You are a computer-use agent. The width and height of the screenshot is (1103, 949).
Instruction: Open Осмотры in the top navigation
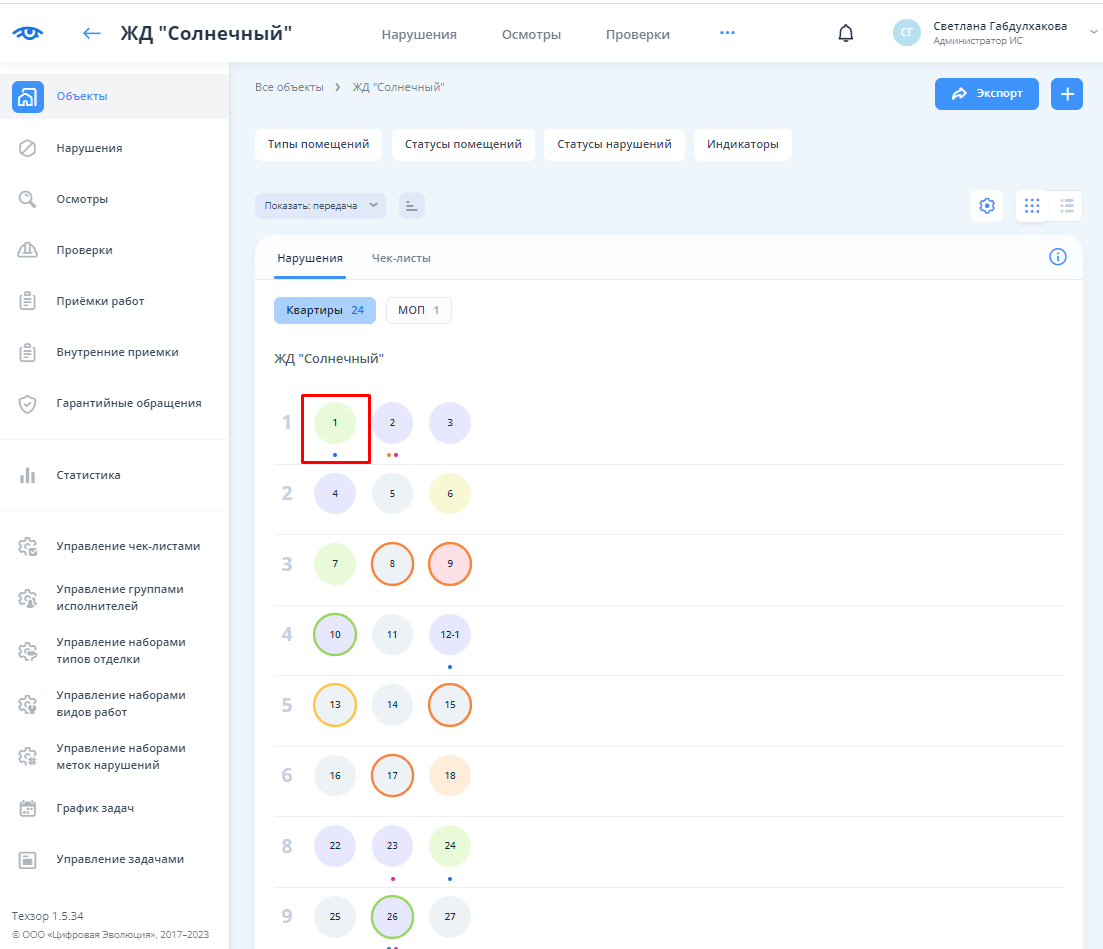pos(531,34)
